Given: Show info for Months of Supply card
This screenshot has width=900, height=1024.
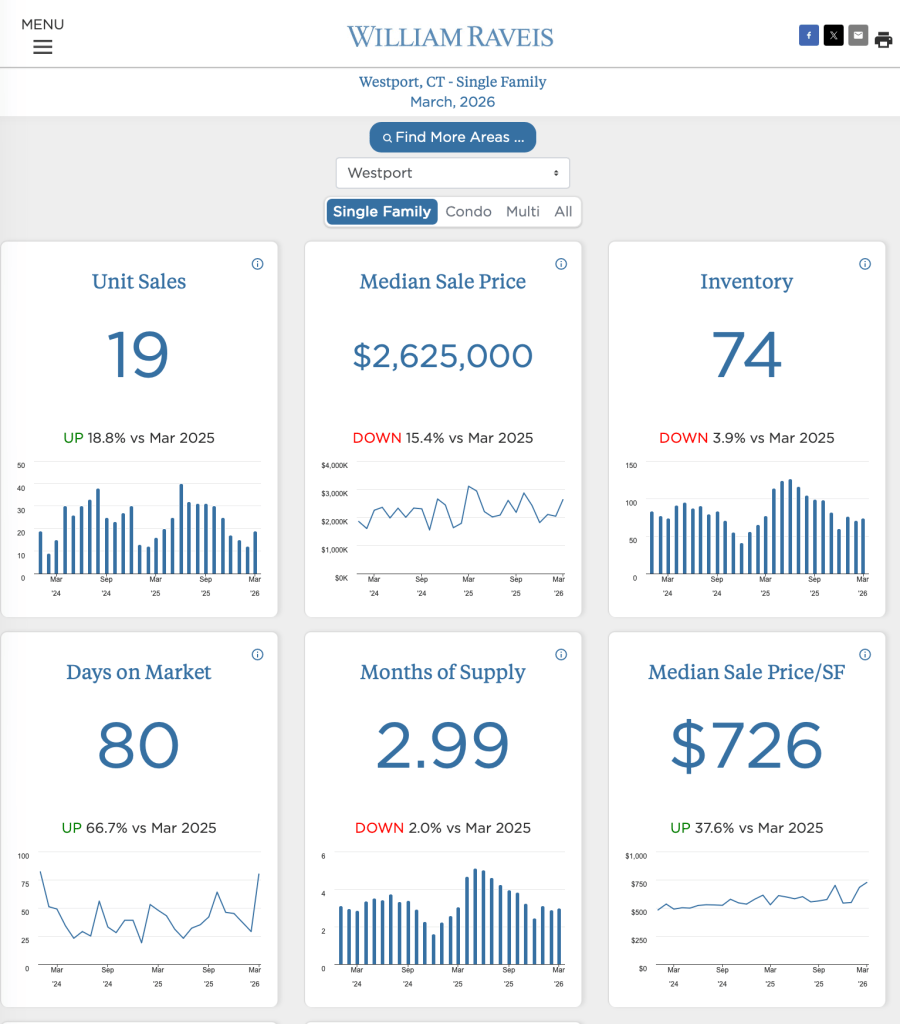Looking at the screenshot, I should pyautogui.click(x=561, y=655).
